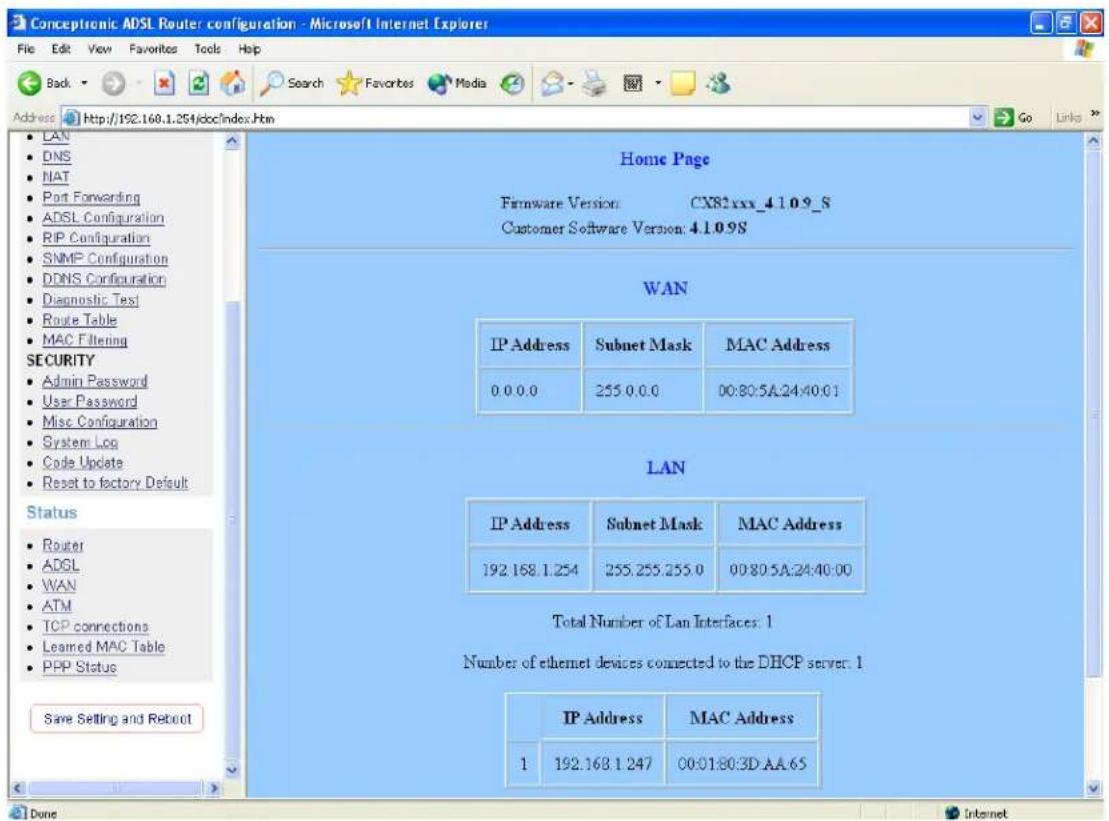Refresh the page with the green arrows icon
Screen dimensions: 1109x821
[199, 83]
